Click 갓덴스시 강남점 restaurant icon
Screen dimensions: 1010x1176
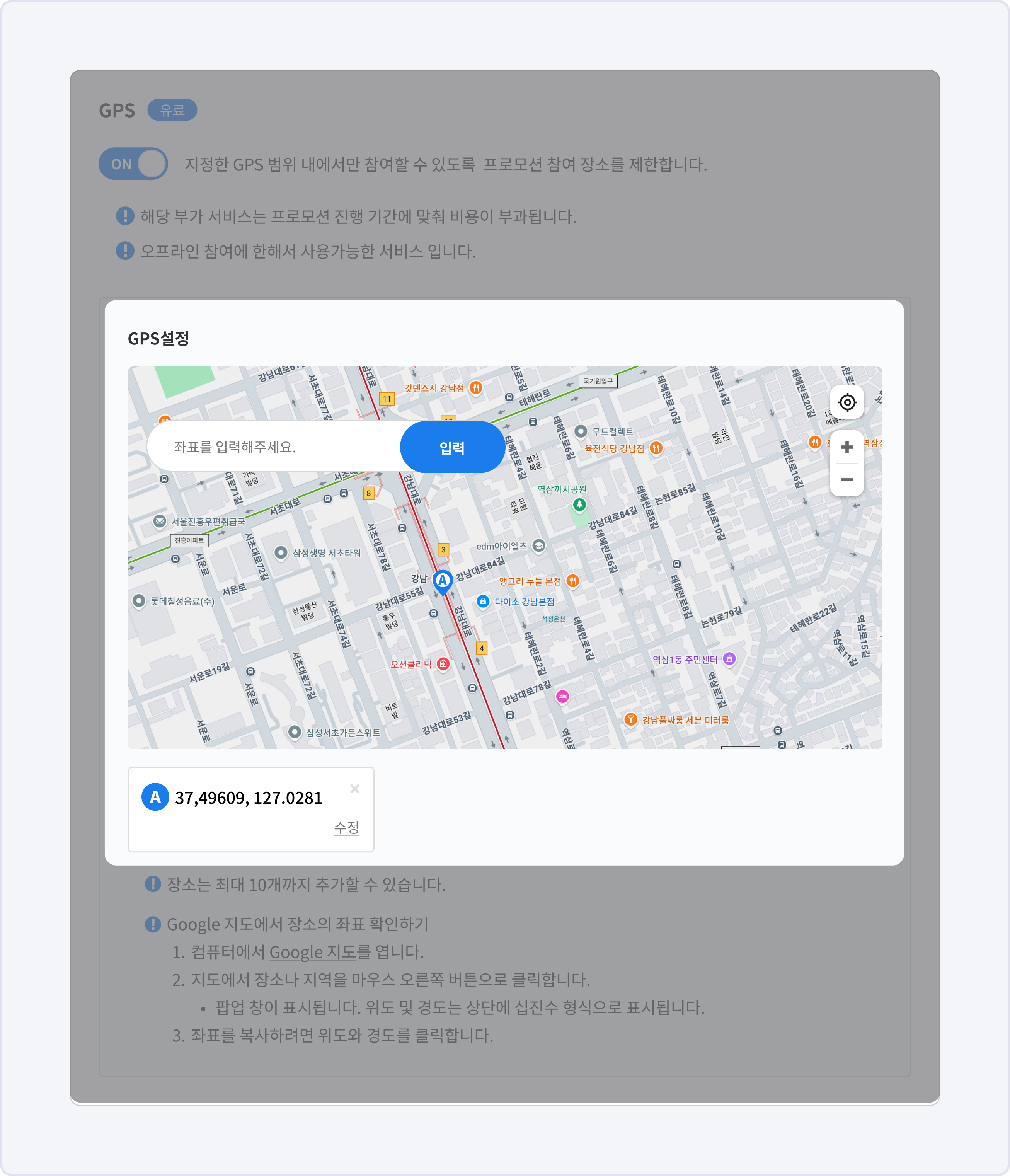click(x=476, y=388)
